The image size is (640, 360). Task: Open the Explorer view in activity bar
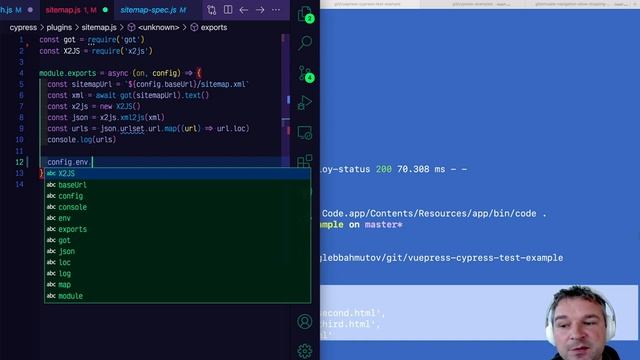point(305,14)
